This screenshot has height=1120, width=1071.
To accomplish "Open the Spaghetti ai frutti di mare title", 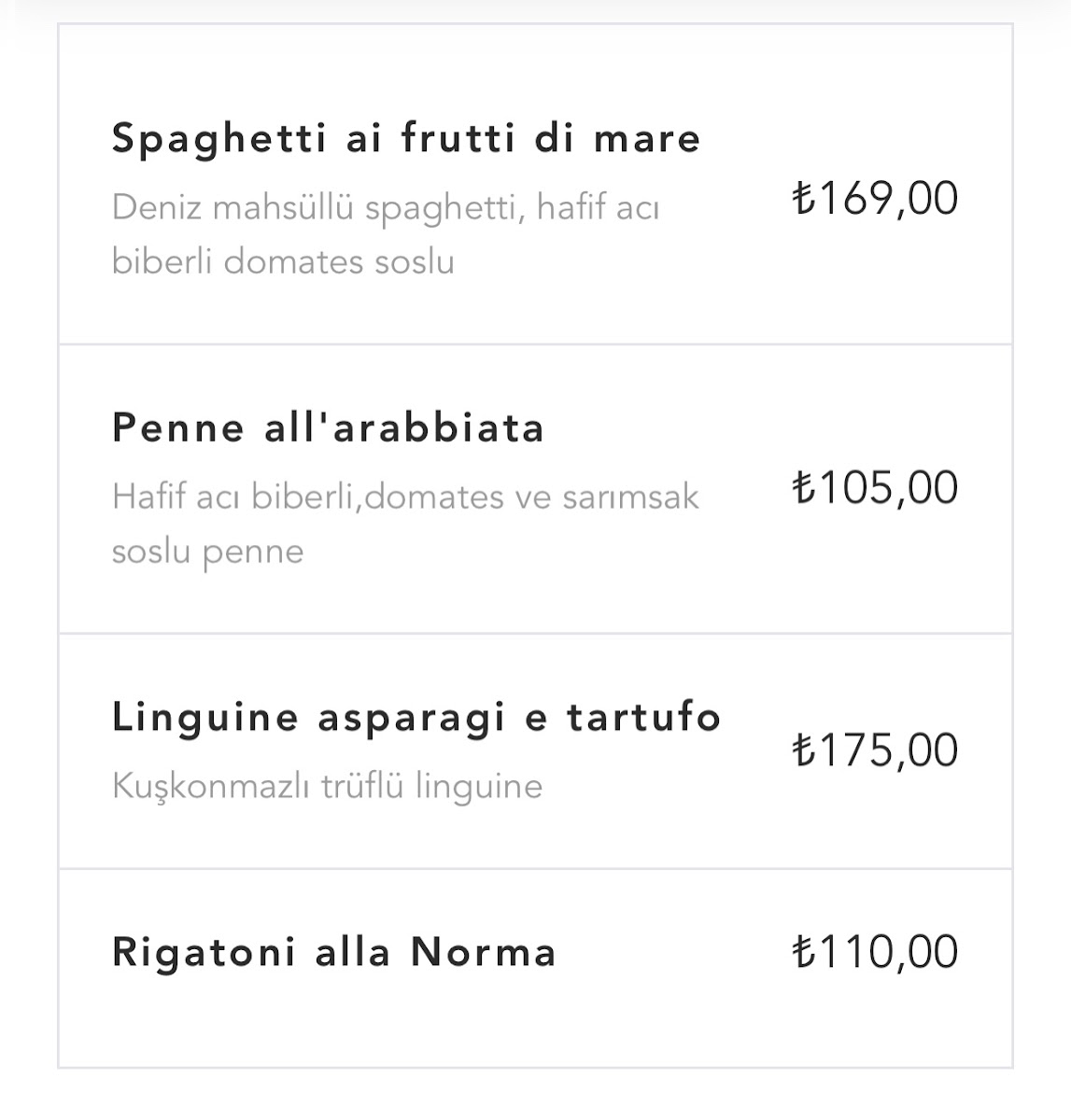I will [x=405, y=138].
